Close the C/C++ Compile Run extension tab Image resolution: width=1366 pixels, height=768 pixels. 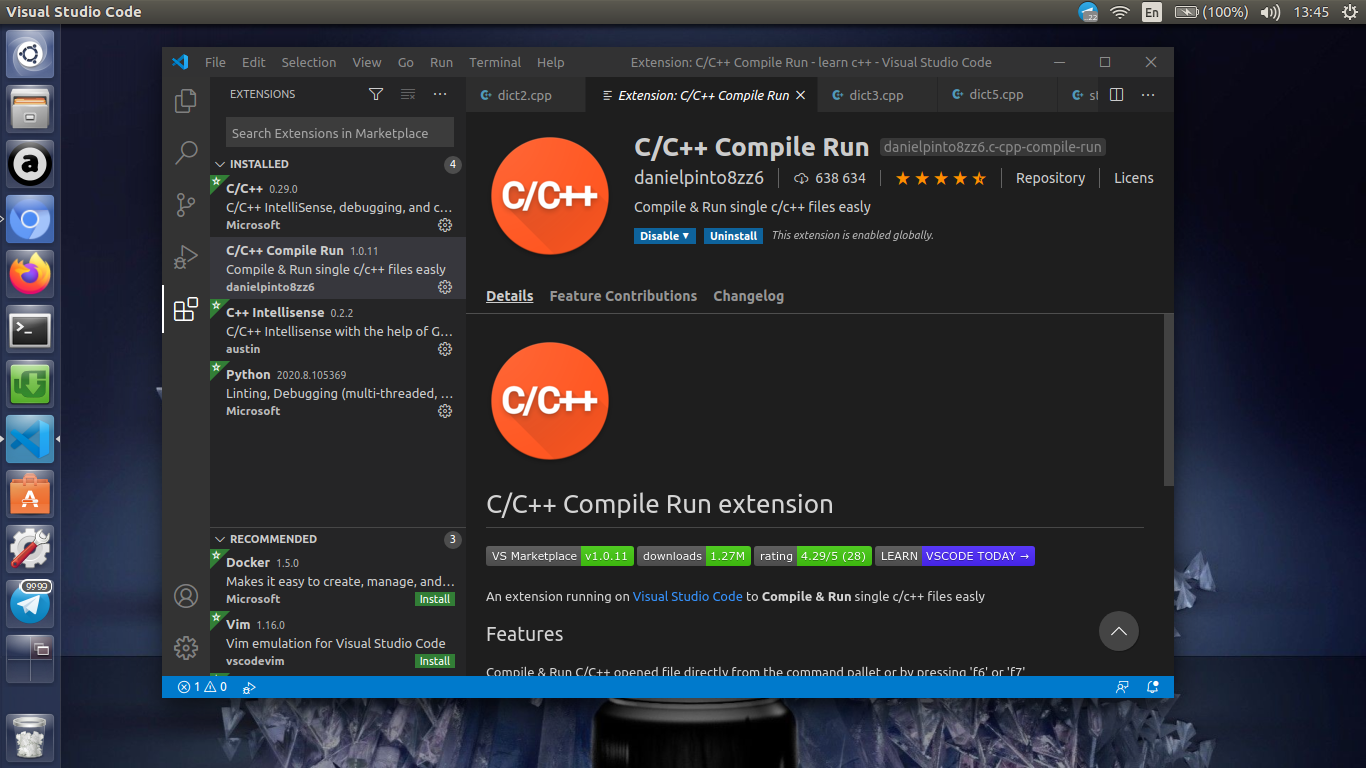tap(800, 96)
